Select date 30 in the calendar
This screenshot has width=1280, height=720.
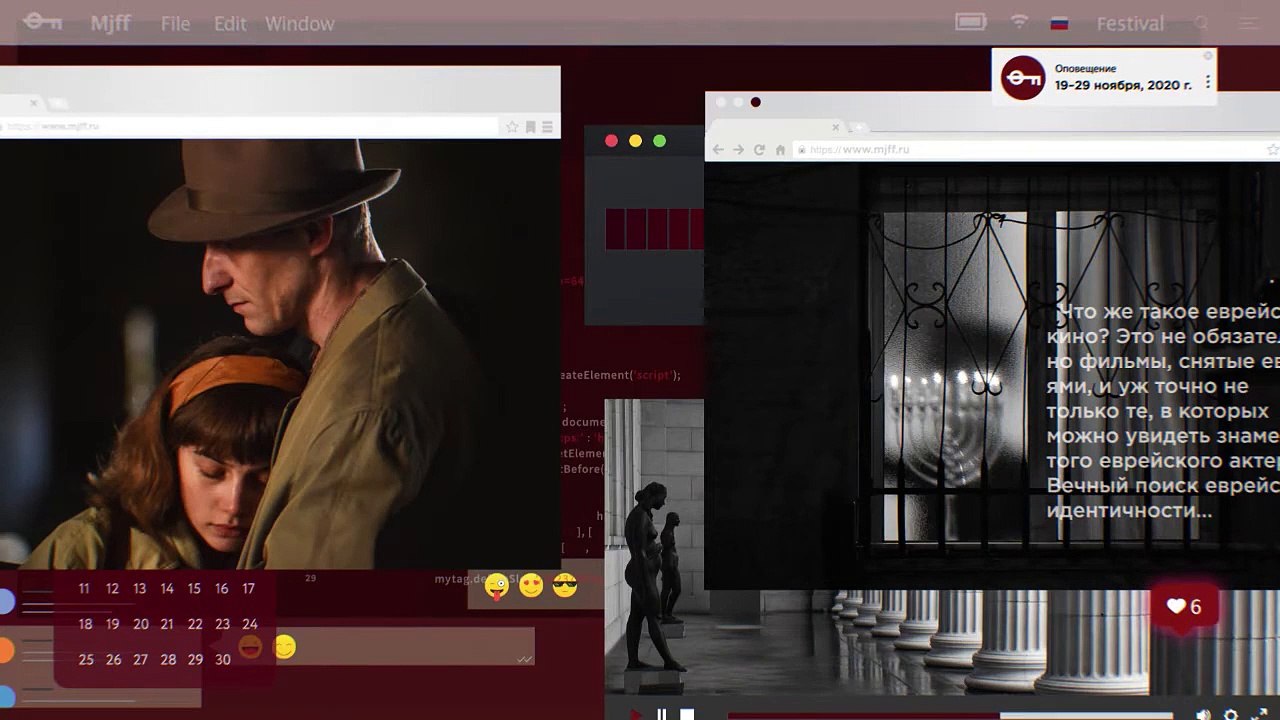click(222, 660)
